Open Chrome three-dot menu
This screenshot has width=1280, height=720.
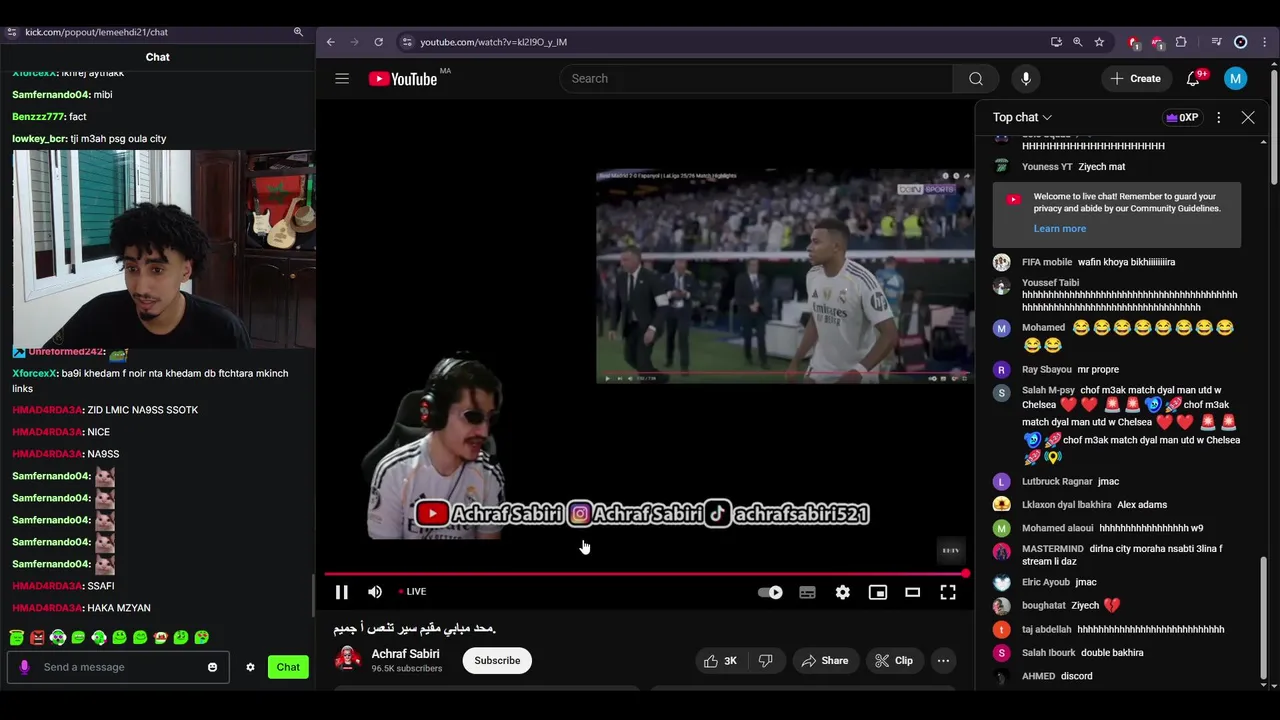pyautogui.click(x=1265, y=42)
